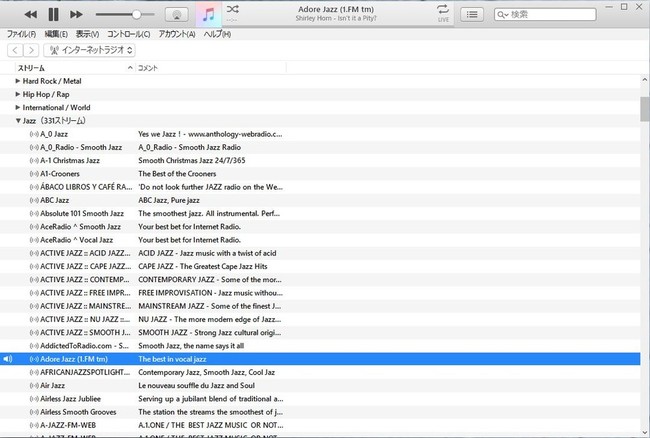Screen dimensions: 650x438
Task: Open the コントロール(C) menu
Action: tap(129, 34)
